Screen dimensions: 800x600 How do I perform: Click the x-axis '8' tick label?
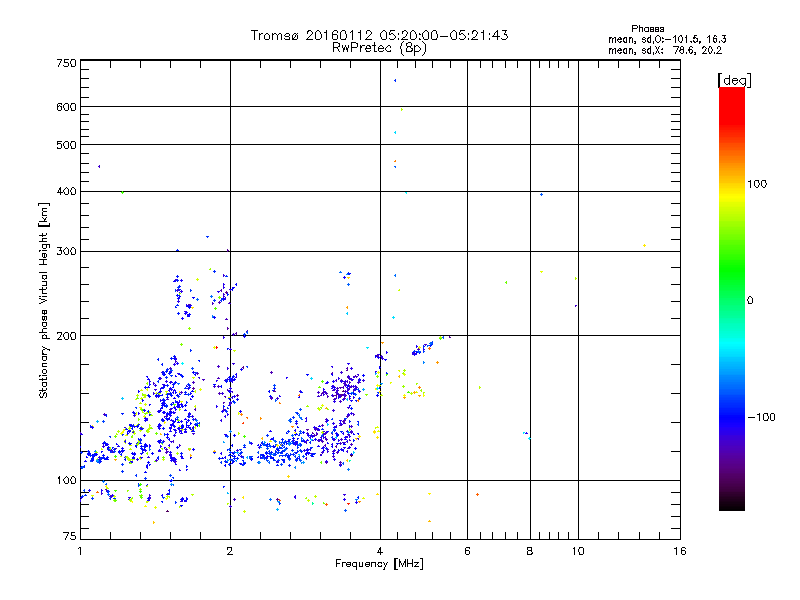pos(530,551)
